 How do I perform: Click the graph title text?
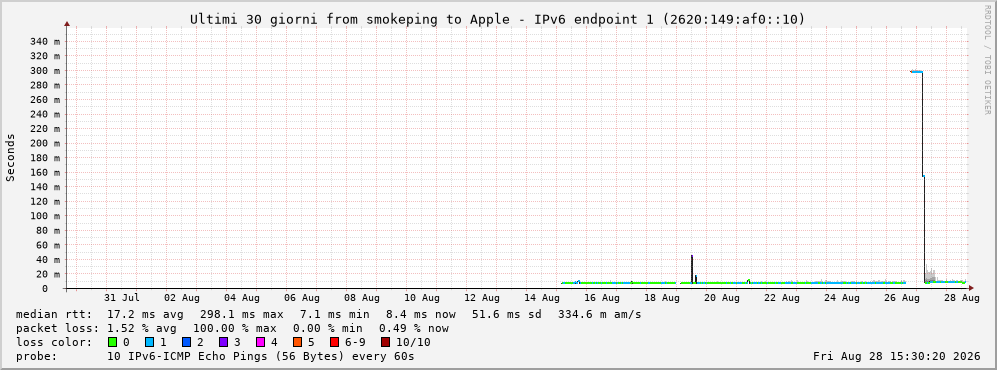point(498,20)
